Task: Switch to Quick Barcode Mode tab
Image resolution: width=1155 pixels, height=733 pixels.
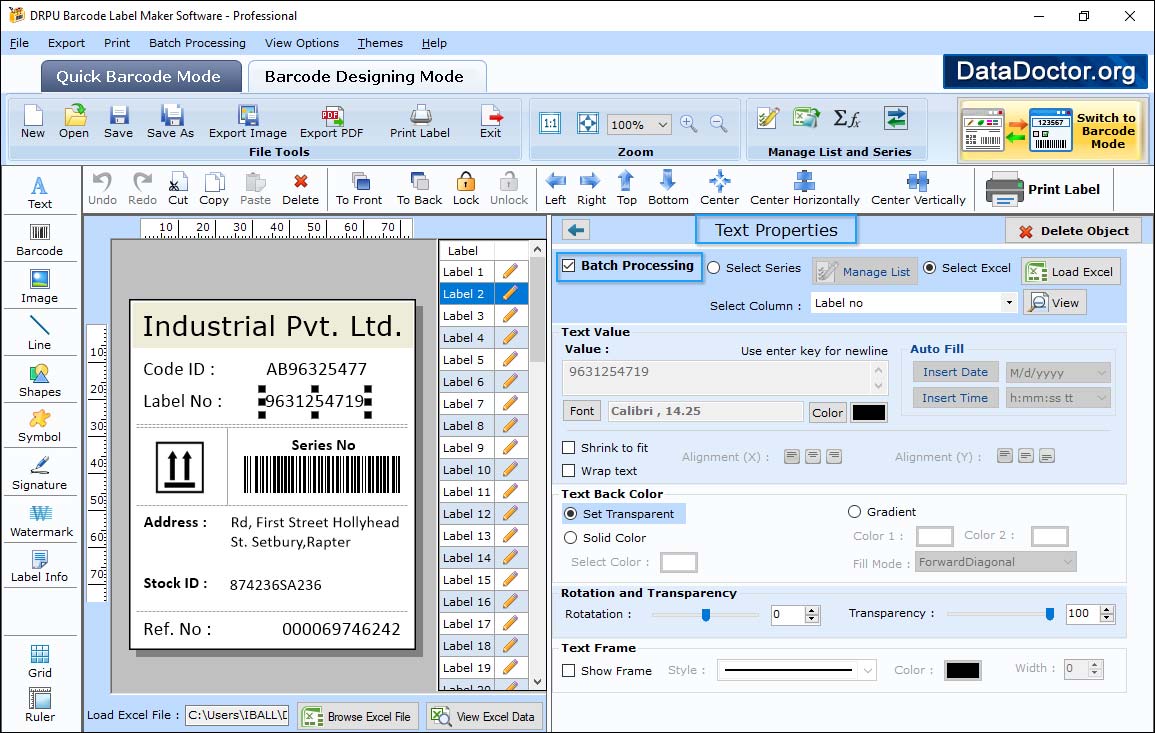Action: pos(141,77)
